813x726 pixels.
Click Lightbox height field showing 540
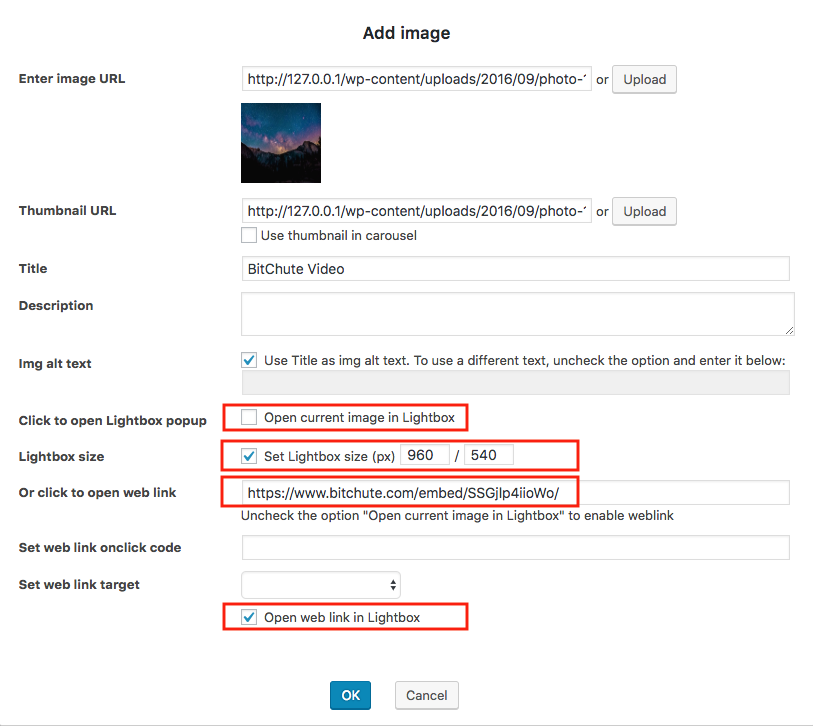(488, 456)
